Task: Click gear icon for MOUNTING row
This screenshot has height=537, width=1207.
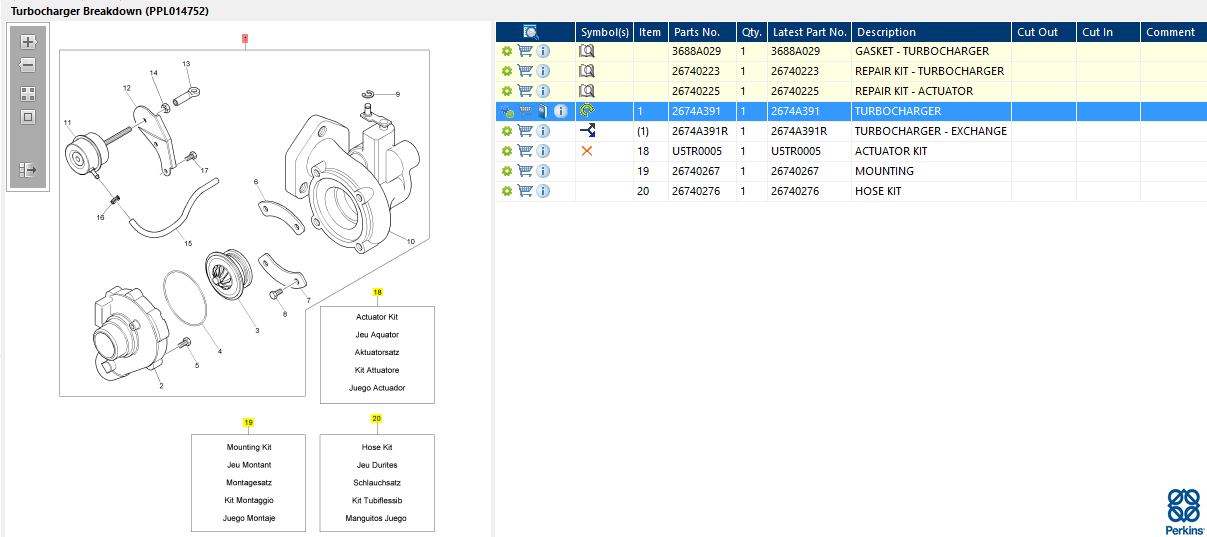Action: tap(507, 171)
